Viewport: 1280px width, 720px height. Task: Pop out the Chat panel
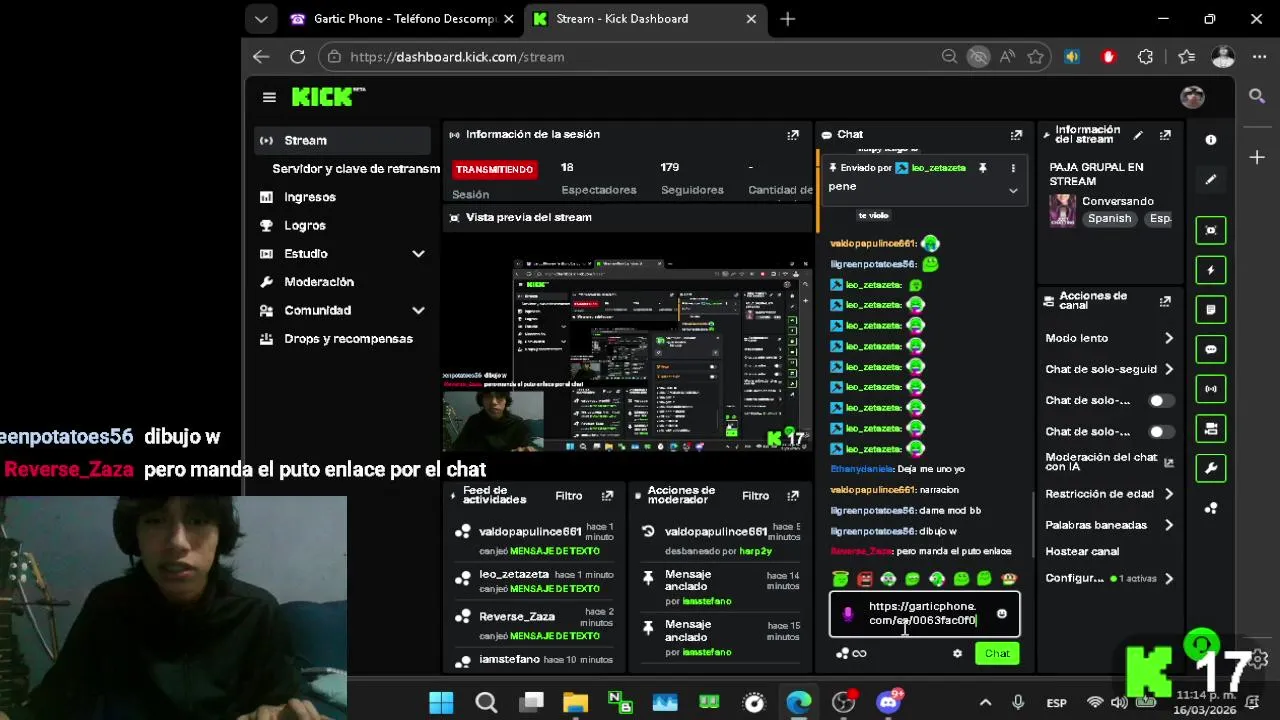[x=1016, y=135]
